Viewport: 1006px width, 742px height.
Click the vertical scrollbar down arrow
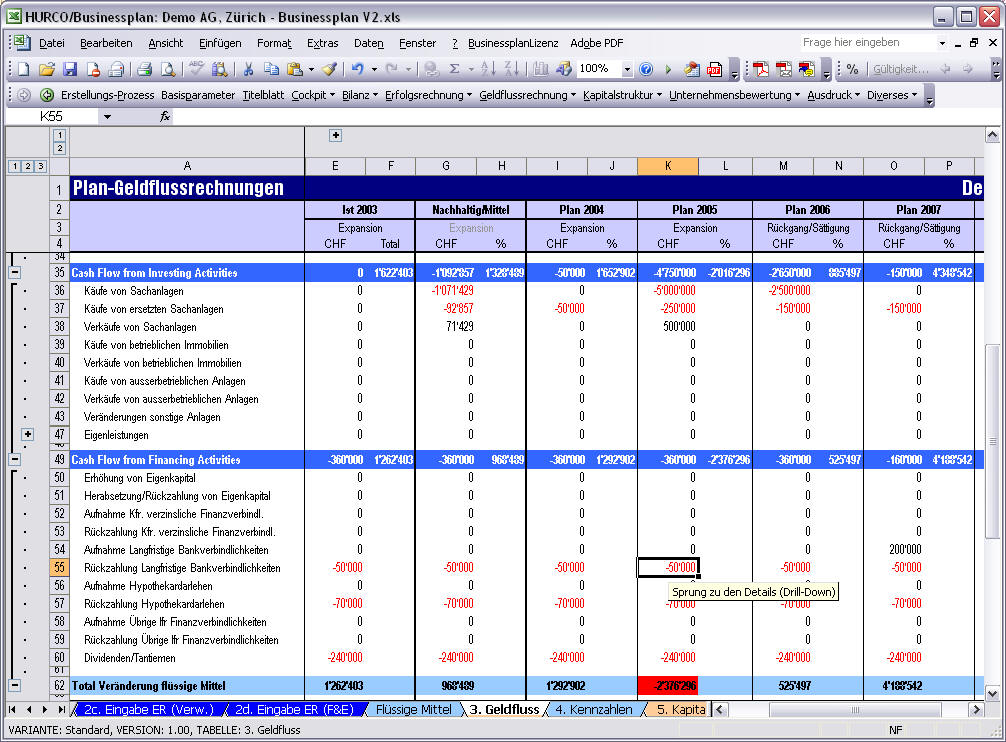992,693
